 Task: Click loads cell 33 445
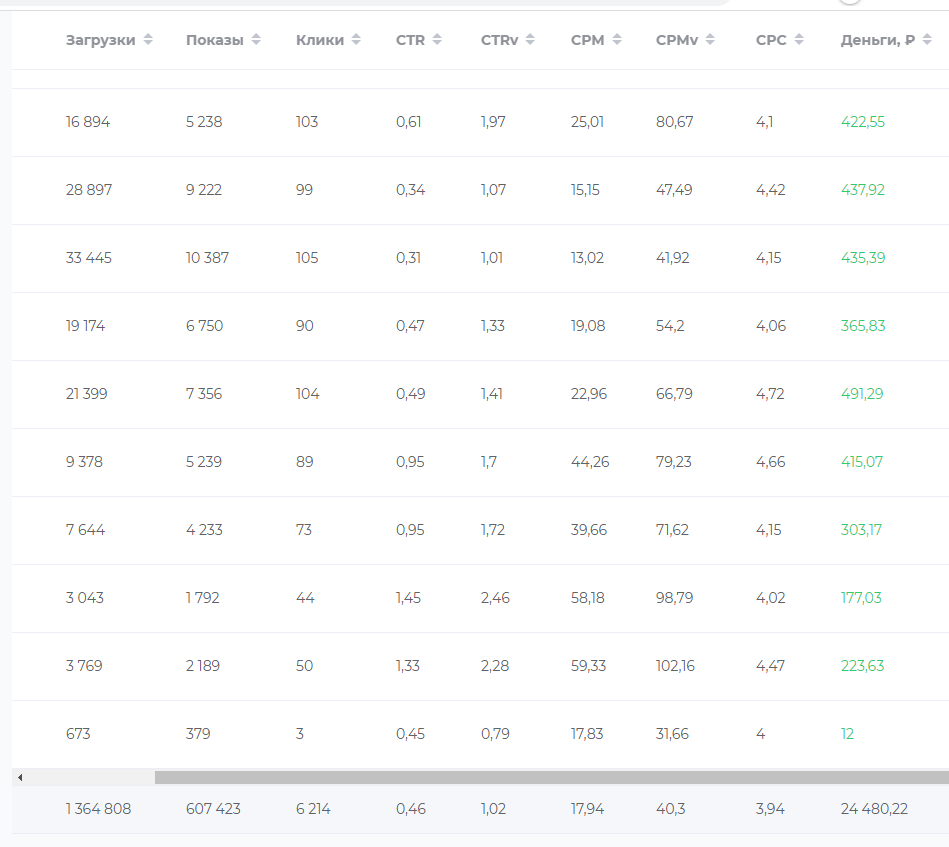(89, 258)
